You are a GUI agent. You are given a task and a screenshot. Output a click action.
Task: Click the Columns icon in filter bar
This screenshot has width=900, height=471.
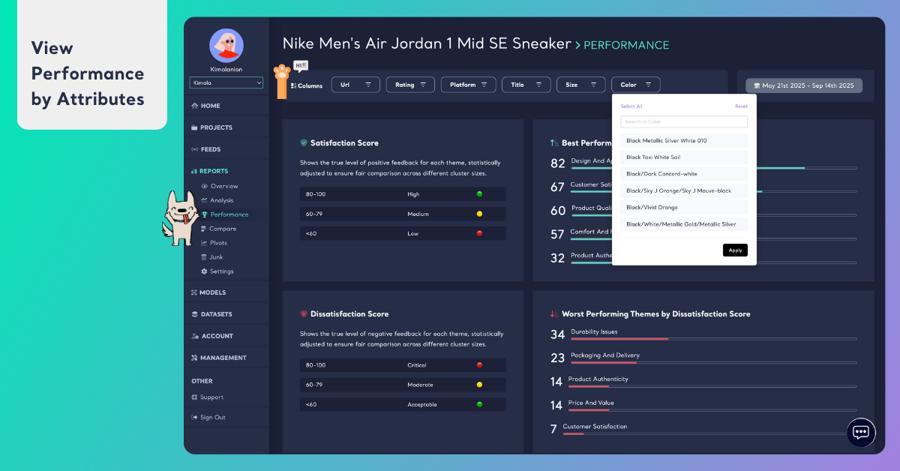[293, 85]
